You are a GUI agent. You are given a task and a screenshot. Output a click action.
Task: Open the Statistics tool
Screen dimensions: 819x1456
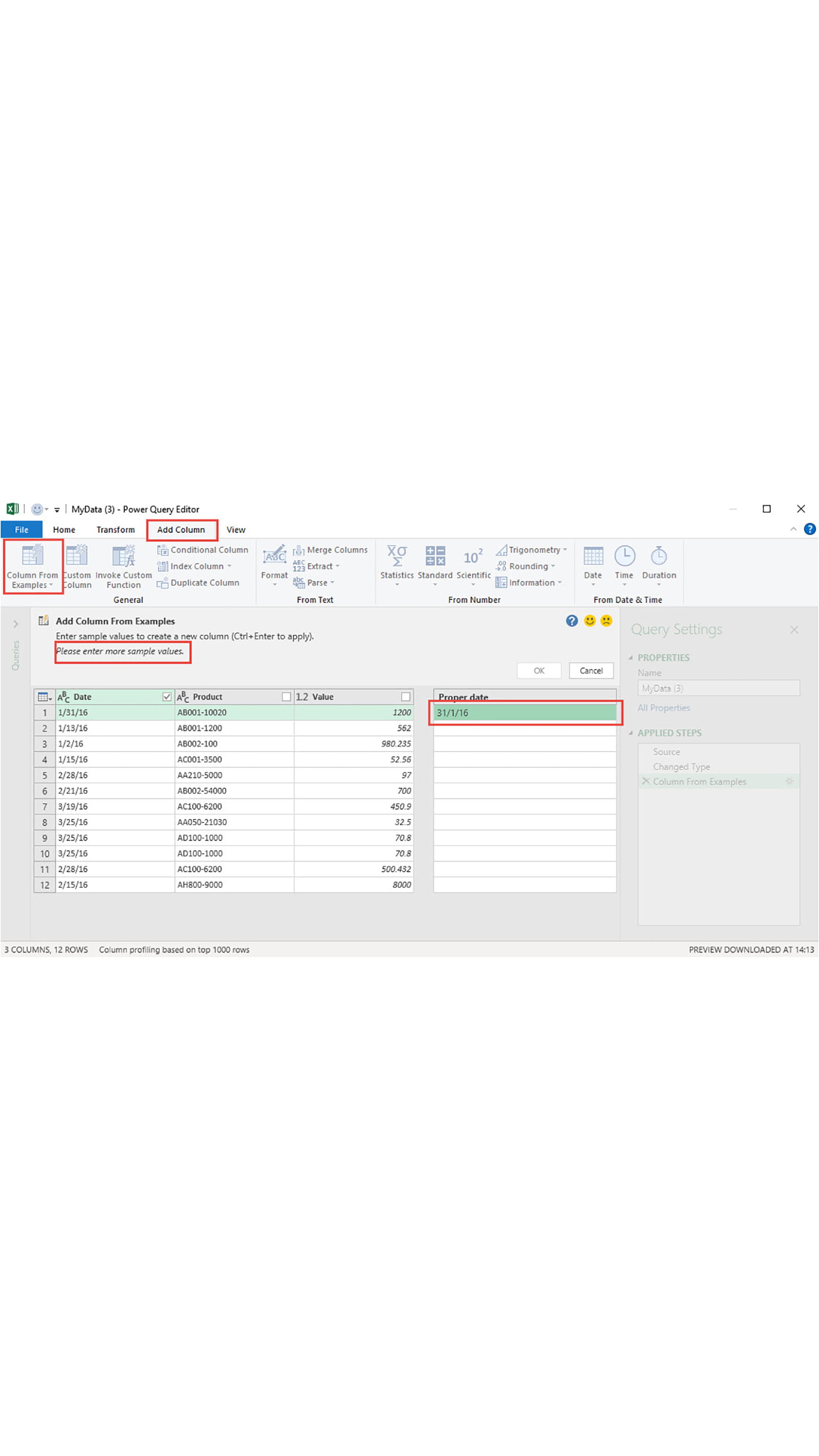point(397,556)
